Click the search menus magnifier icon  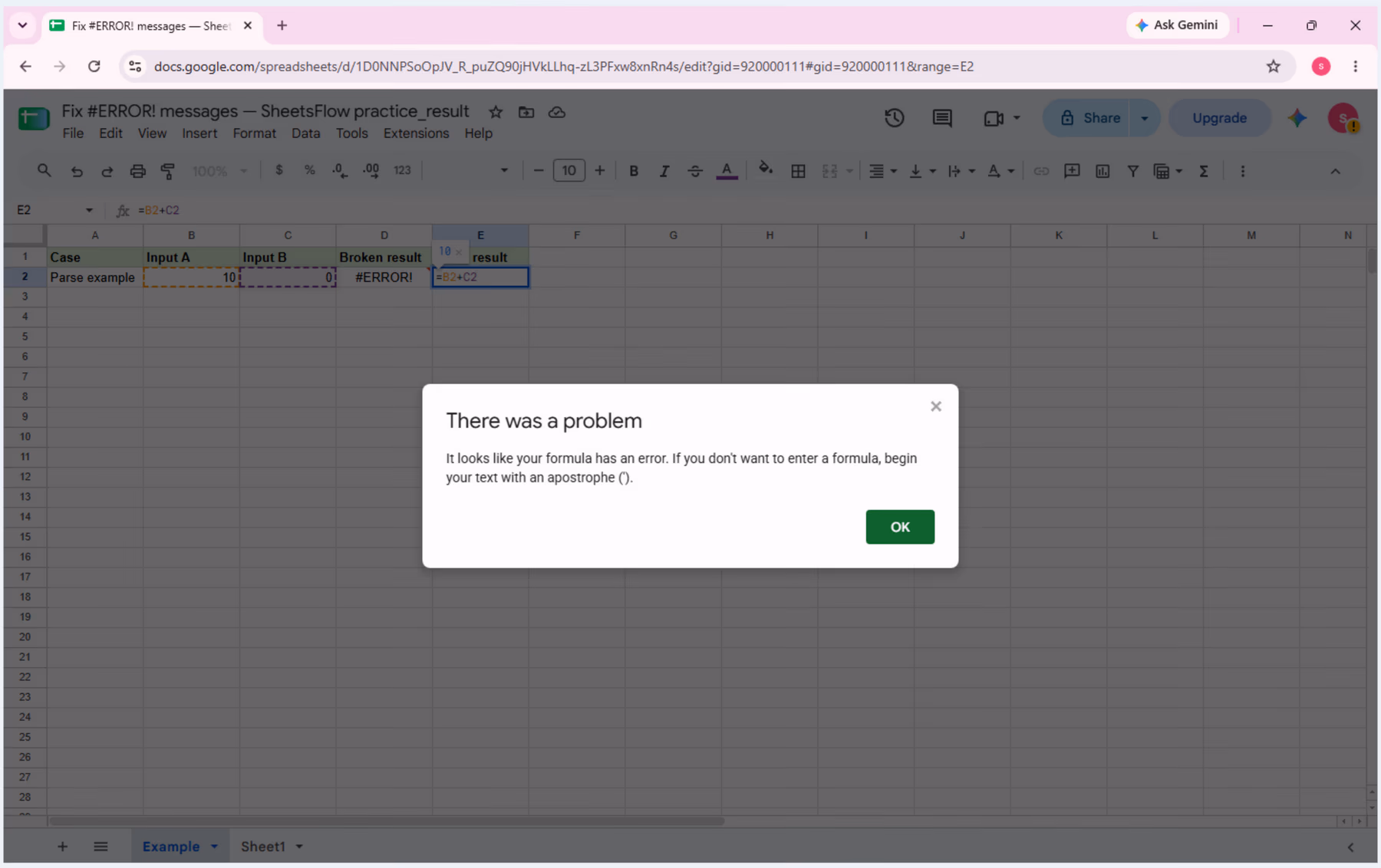44,170
